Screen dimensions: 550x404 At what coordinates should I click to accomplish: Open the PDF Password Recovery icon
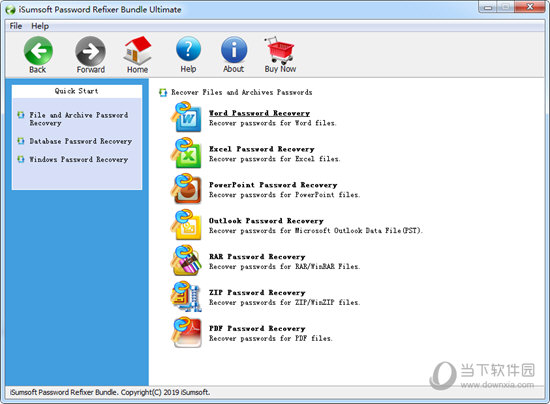coord(186,332)
